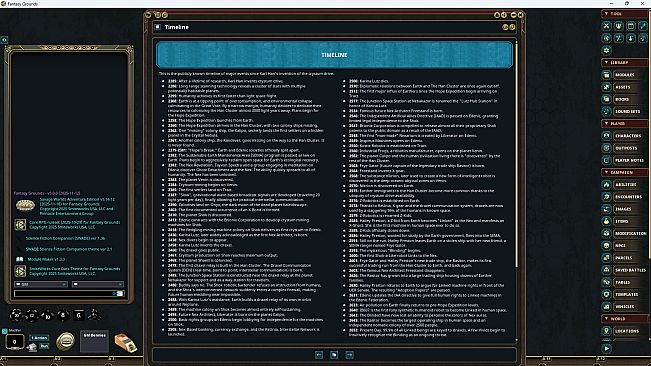651x366 pixels.
Task: Open Player Notes
Action: pos(624,160)
